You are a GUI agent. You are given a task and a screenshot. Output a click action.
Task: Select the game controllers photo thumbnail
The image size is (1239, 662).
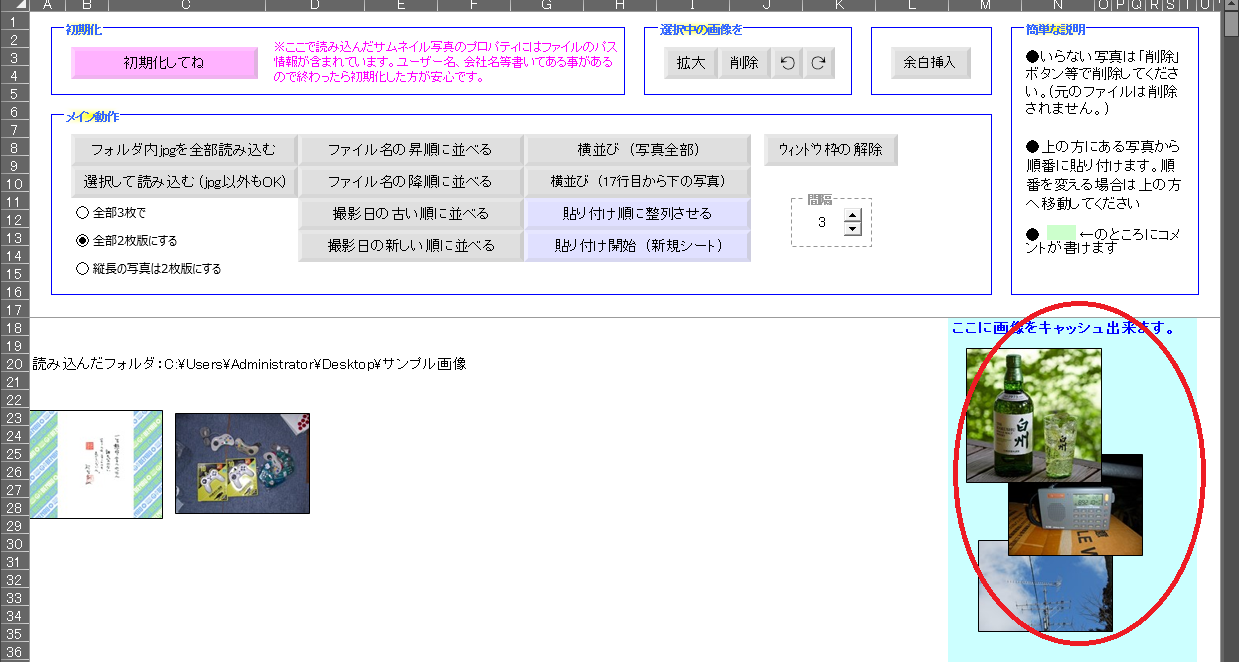point(242,463)
